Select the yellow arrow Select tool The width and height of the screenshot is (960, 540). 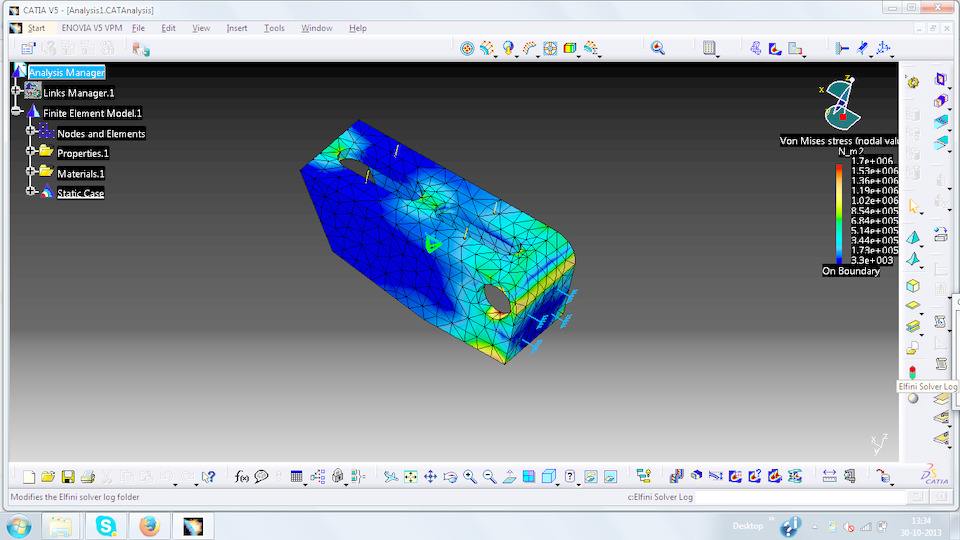[913, 206]
